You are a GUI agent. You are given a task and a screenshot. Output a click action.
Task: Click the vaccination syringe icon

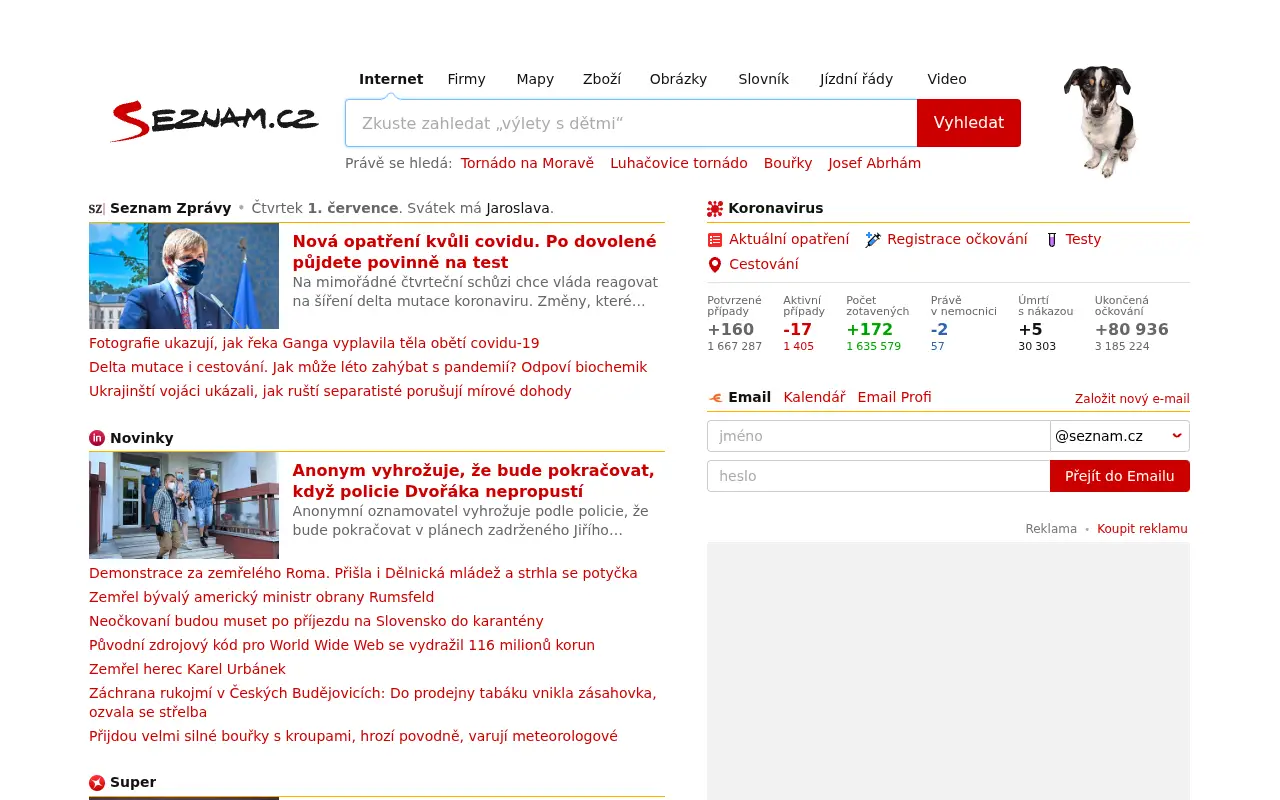pyautogui.click(x=873, y=239)
